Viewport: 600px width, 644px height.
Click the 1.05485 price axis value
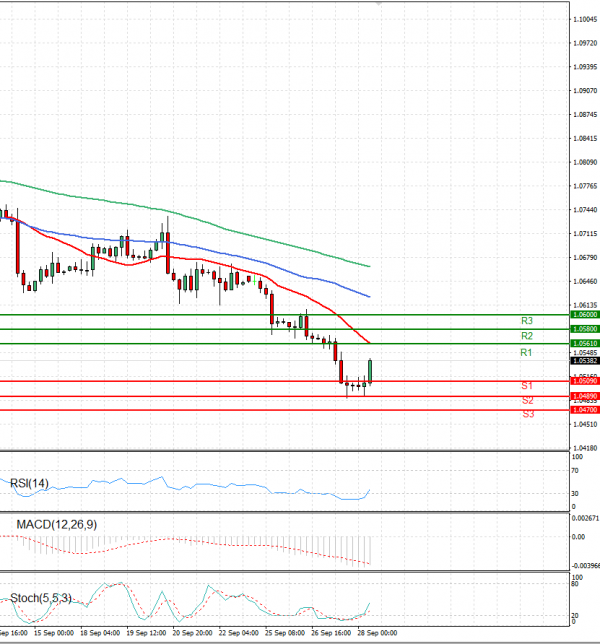click(585, 353)
